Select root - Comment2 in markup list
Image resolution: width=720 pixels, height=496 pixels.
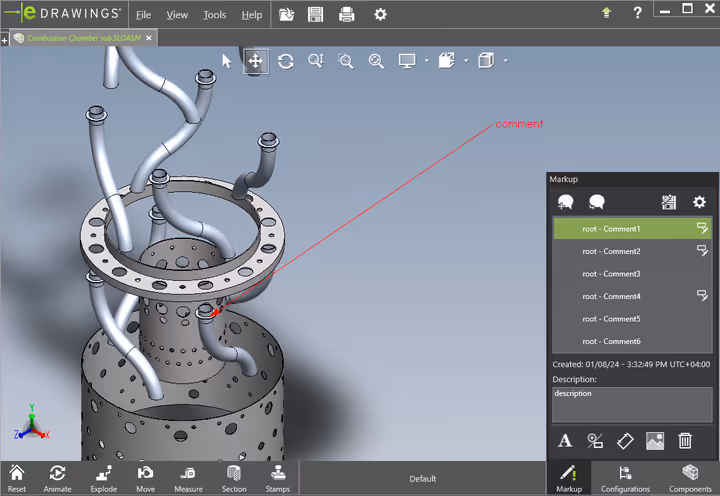632,251
